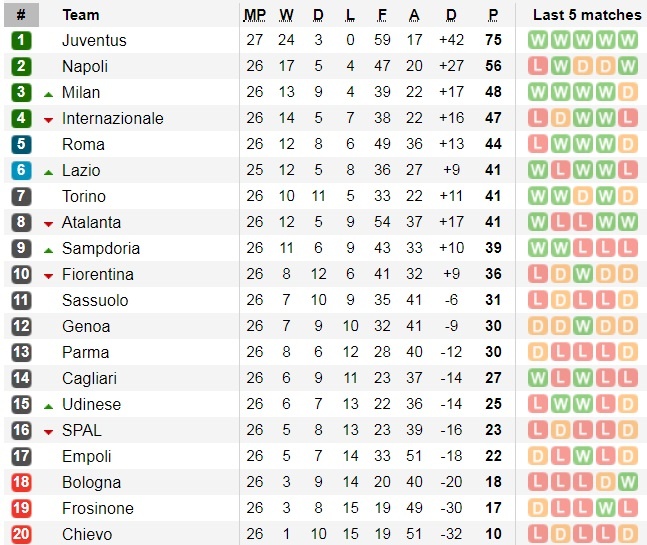Click Torino rank 7 gray badge
647x545 pixels.
[x=22, y=197]
